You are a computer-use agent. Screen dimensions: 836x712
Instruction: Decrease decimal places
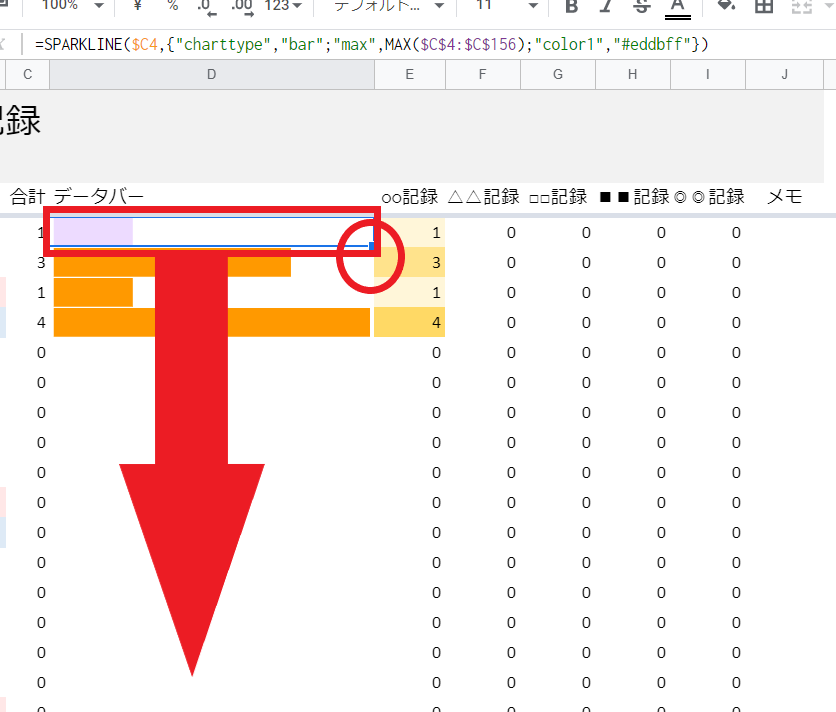click(x=205, y=6)
